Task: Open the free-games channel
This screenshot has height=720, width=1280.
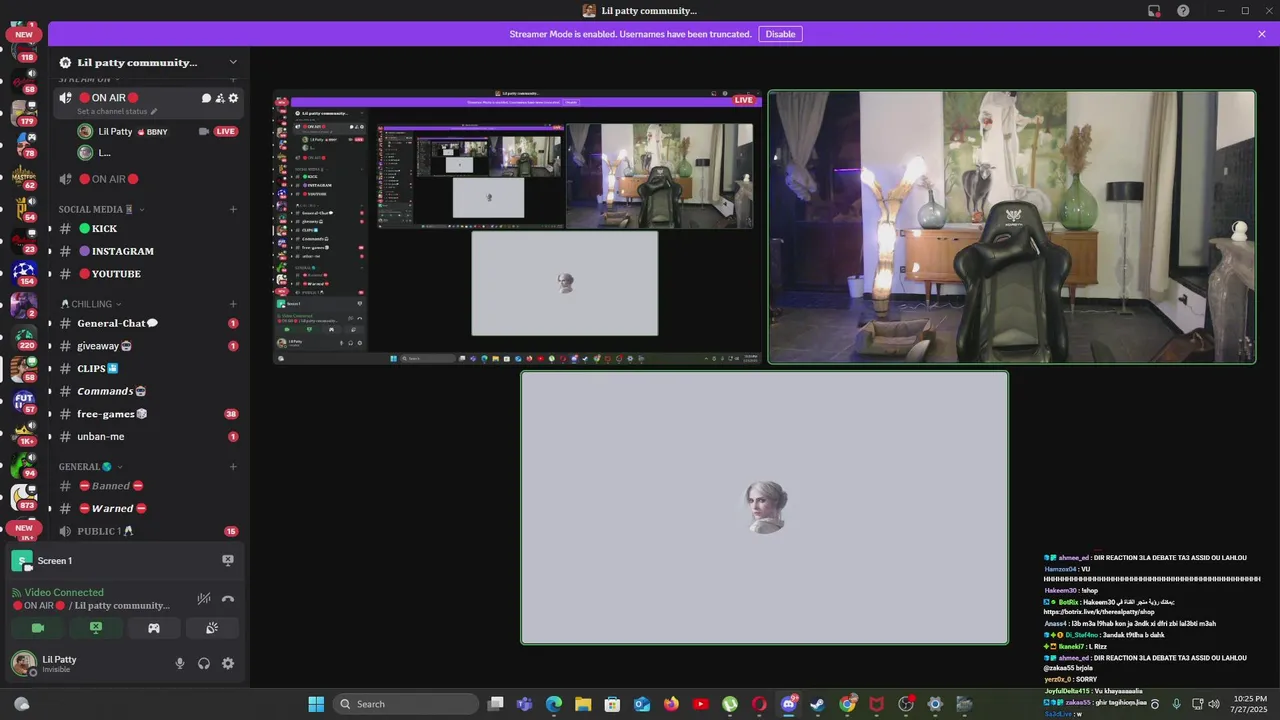Action: 148,414
